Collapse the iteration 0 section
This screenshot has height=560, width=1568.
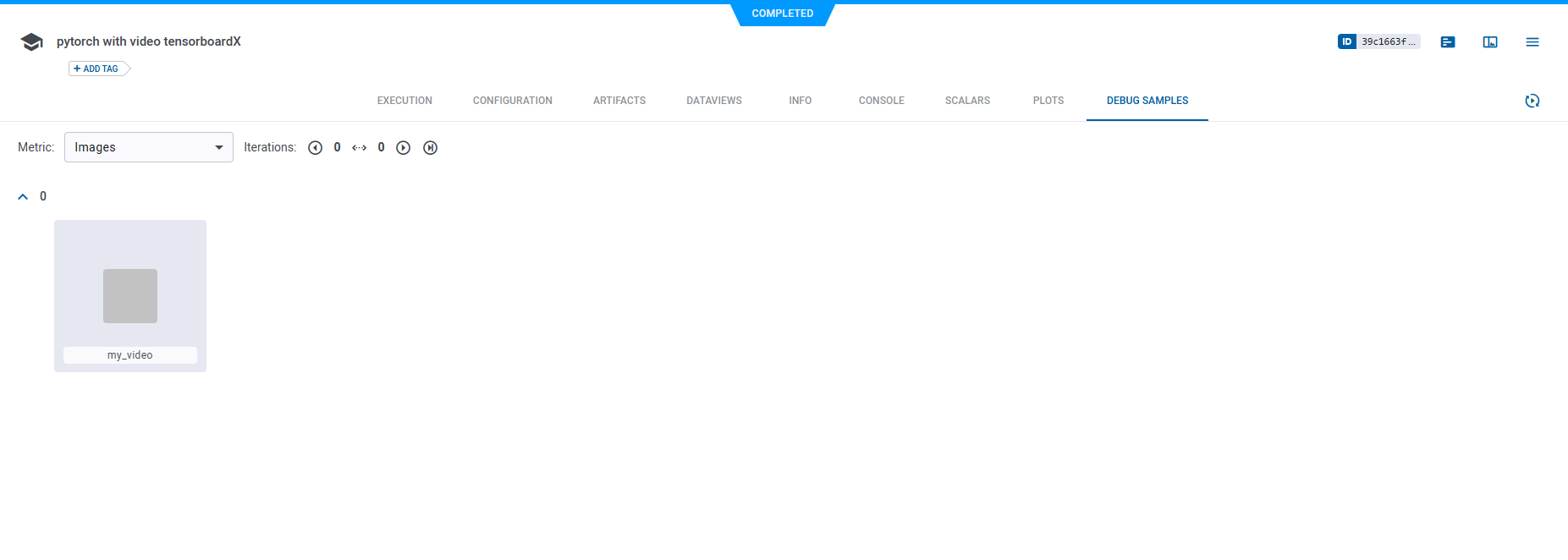[x=23, y=196]
